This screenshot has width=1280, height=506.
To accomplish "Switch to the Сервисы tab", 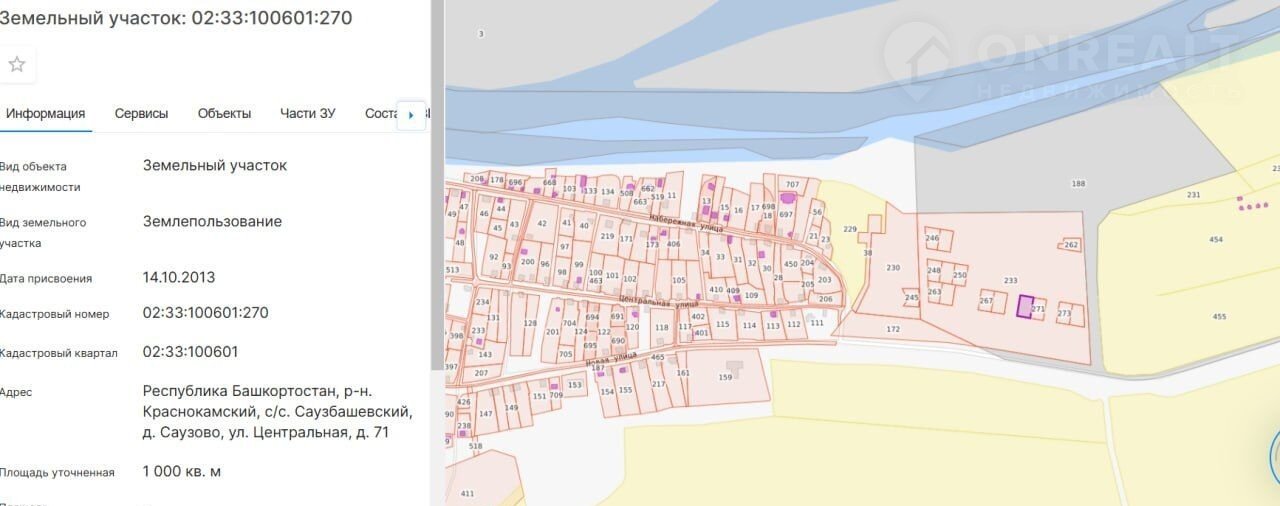I will click(141, 113).
